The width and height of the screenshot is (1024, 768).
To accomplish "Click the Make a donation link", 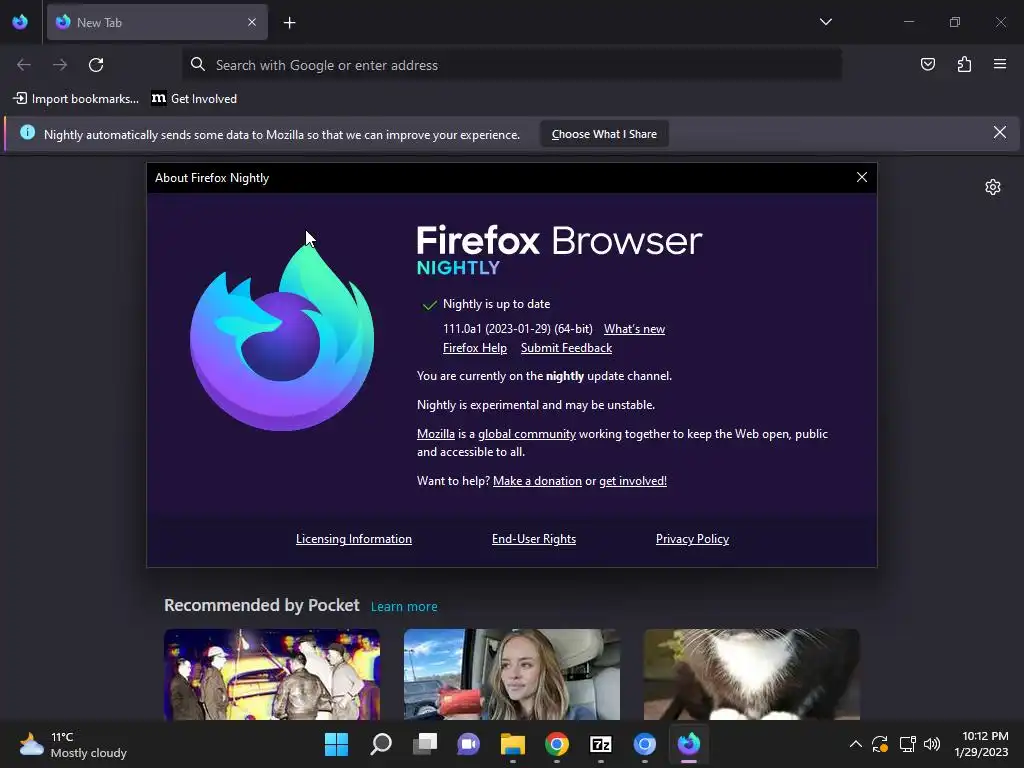I will click(537, 481).
